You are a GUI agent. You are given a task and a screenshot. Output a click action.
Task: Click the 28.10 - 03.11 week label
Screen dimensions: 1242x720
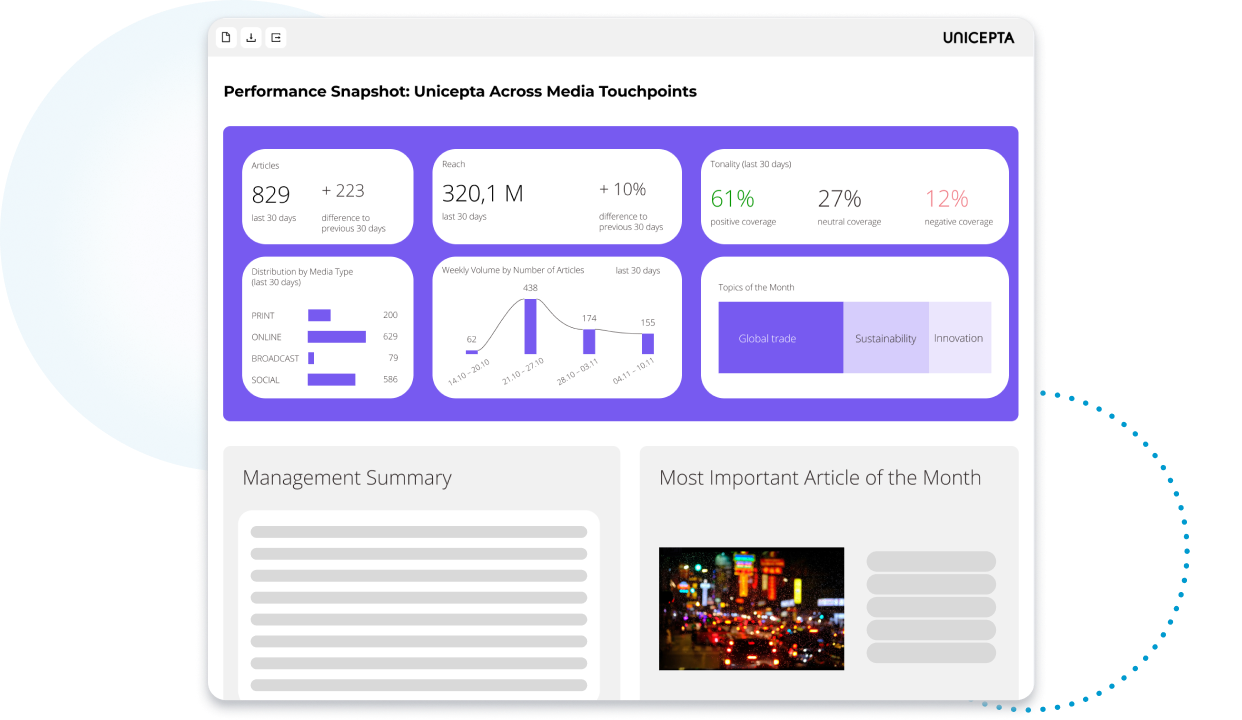[x=578, y=371]
